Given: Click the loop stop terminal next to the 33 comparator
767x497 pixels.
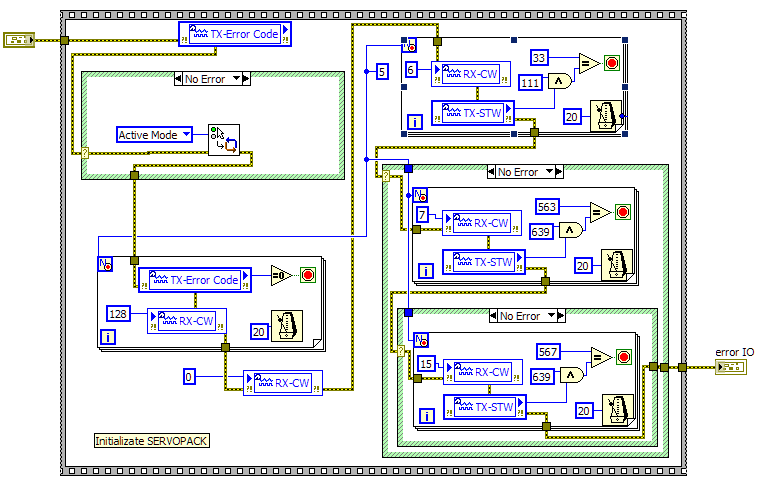Looking at the screenshot, I should click(611, 63).
